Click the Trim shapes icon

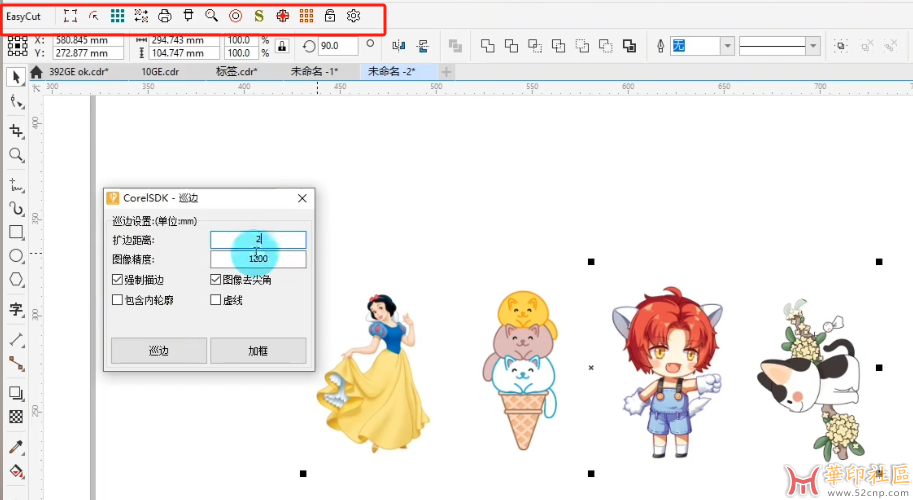(511, 46)
